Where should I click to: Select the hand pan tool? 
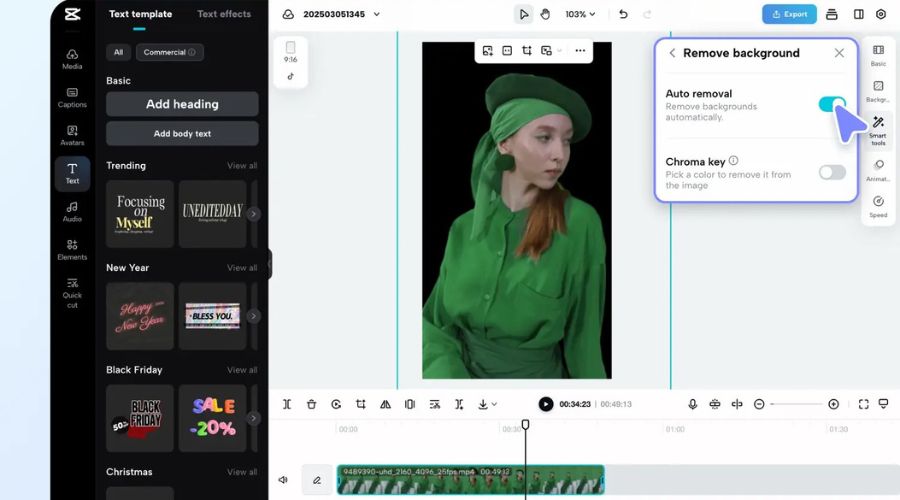[545, 14]
